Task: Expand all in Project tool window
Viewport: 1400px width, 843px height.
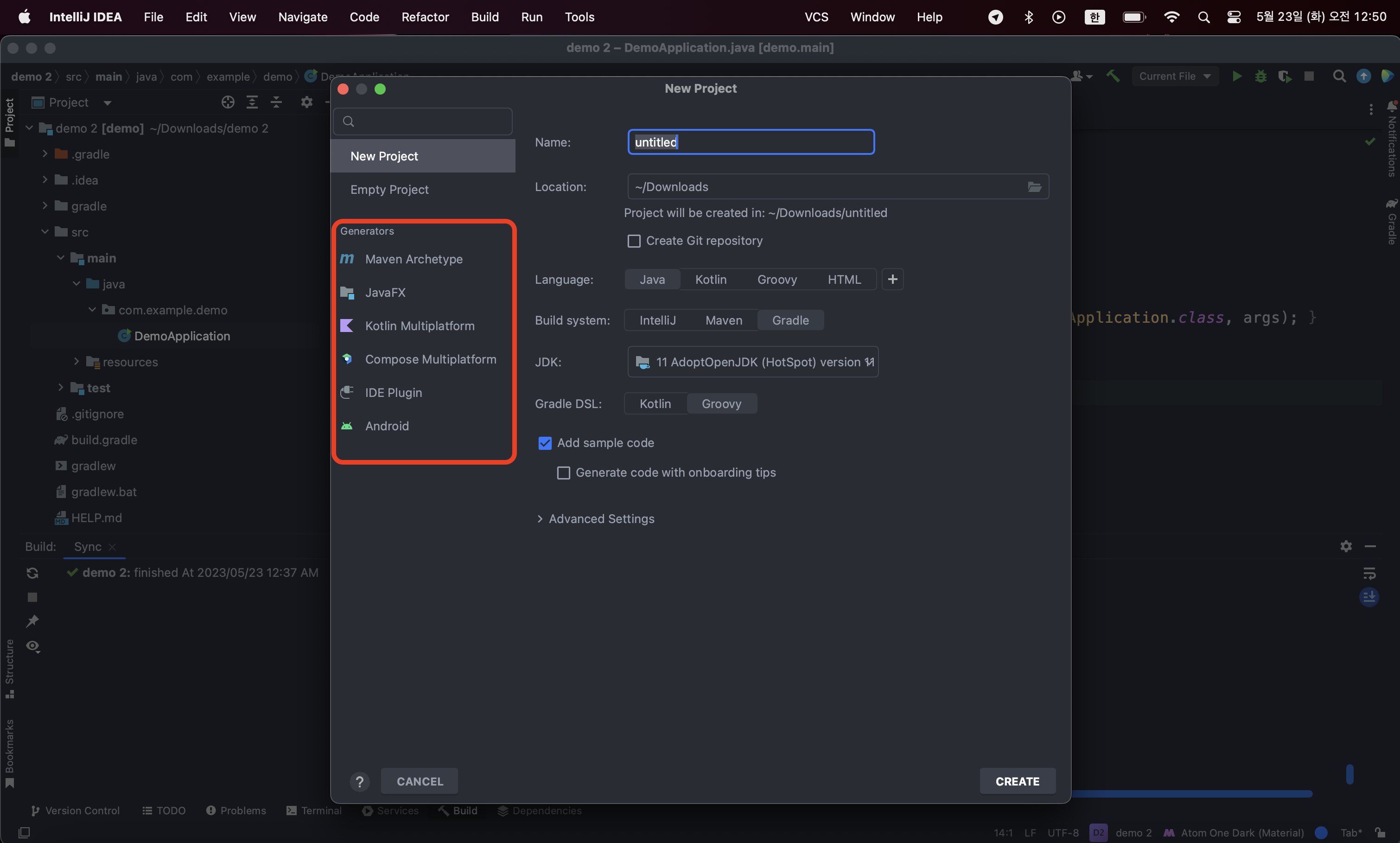Action: click(252, 102)
